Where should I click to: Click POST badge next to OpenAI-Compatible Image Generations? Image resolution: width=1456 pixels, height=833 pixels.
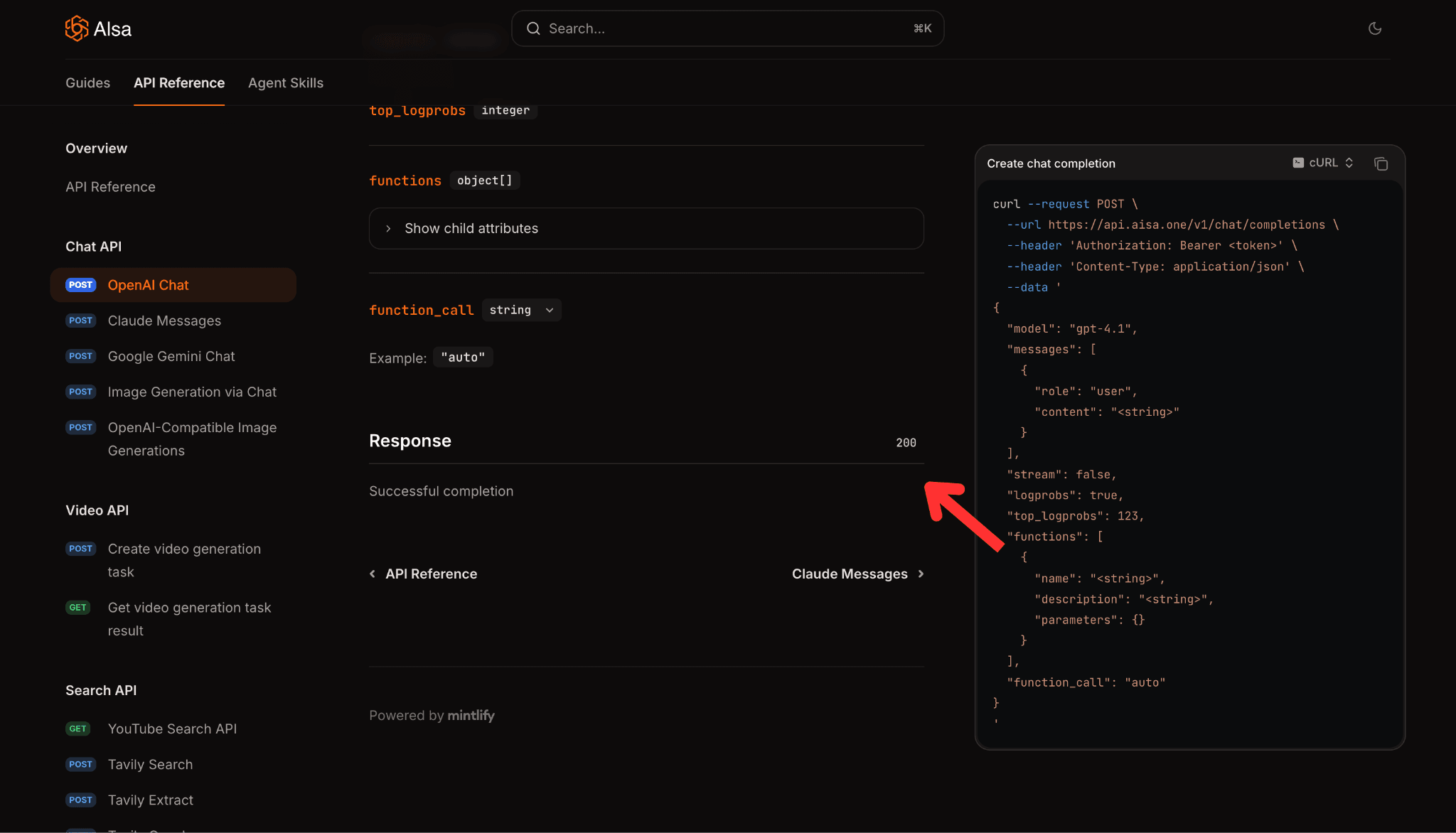click(x=80, y=427)
